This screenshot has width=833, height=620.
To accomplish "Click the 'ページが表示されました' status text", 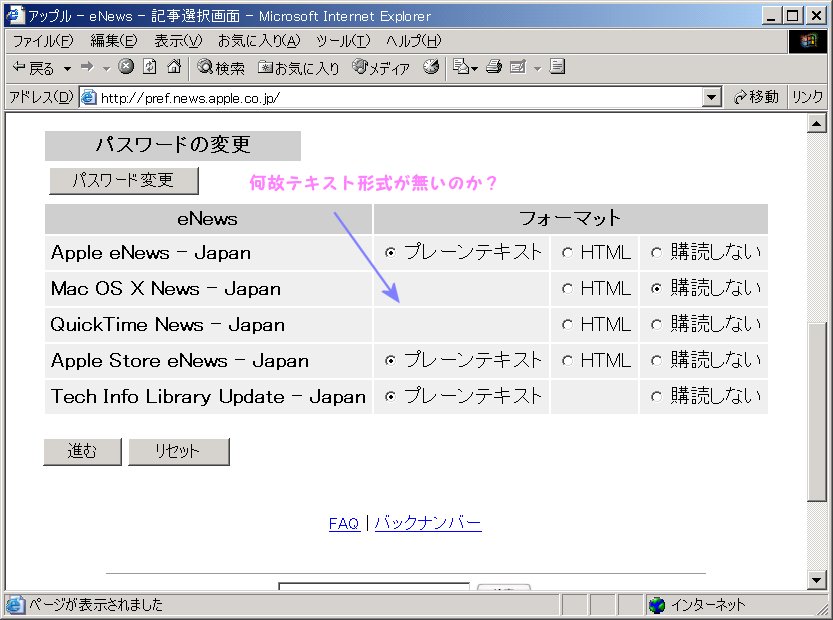I will [96, 605].
